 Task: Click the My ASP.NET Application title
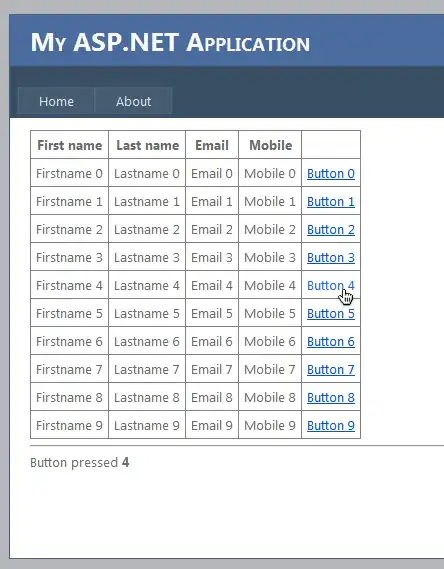(x=170, y=43)
